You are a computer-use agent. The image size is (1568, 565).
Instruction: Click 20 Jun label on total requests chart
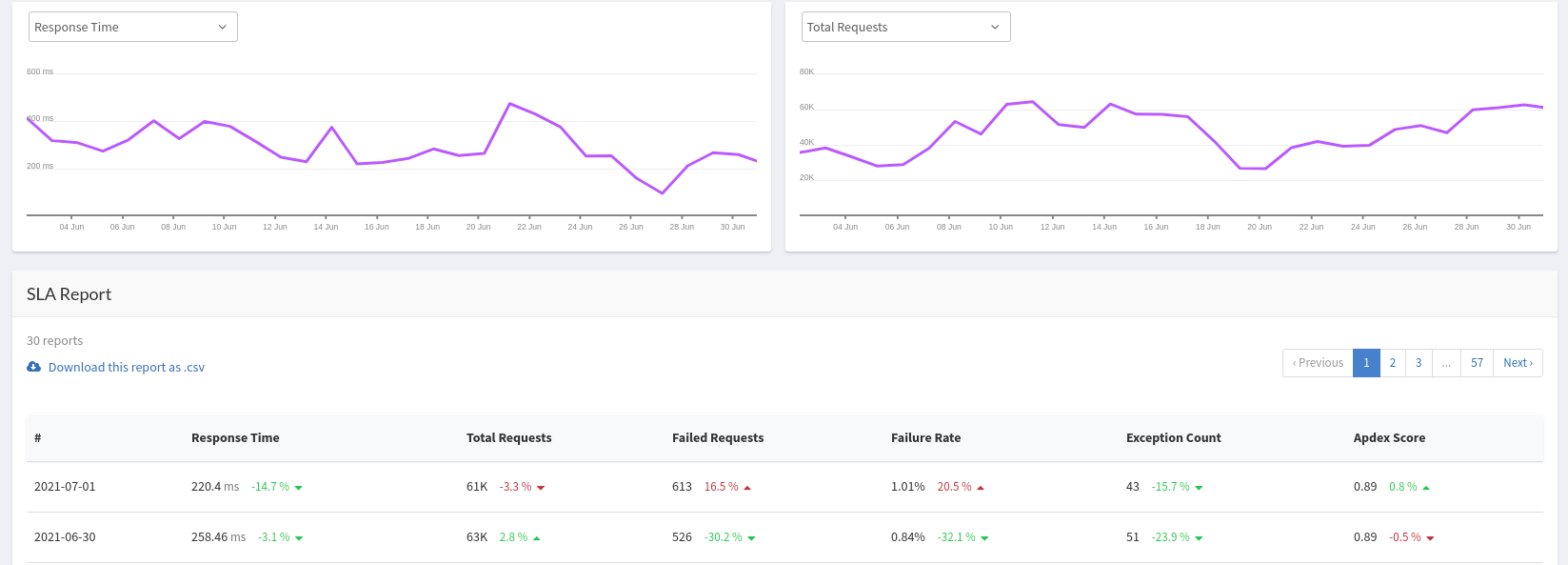(1260, 227)
